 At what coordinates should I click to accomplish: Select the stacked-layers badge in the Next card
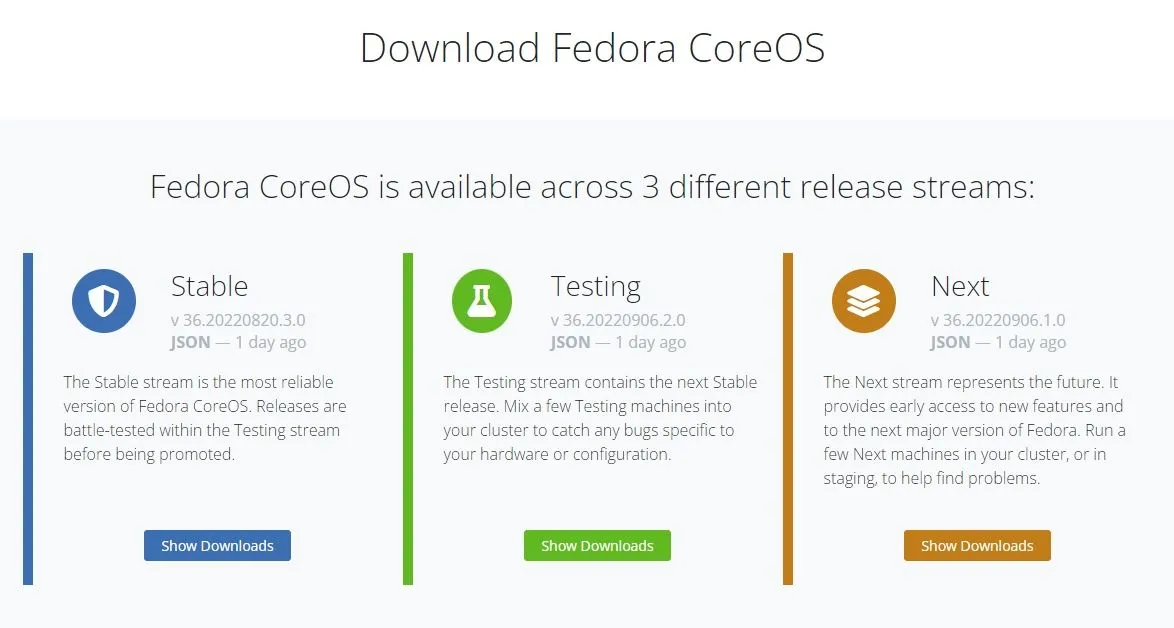[x=863, y=300]
